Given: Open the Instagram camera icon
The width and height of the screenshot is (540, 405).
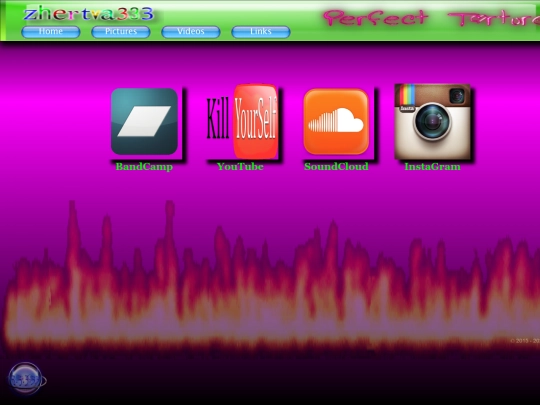Looking at the screenshot, I should click(433, 121).
